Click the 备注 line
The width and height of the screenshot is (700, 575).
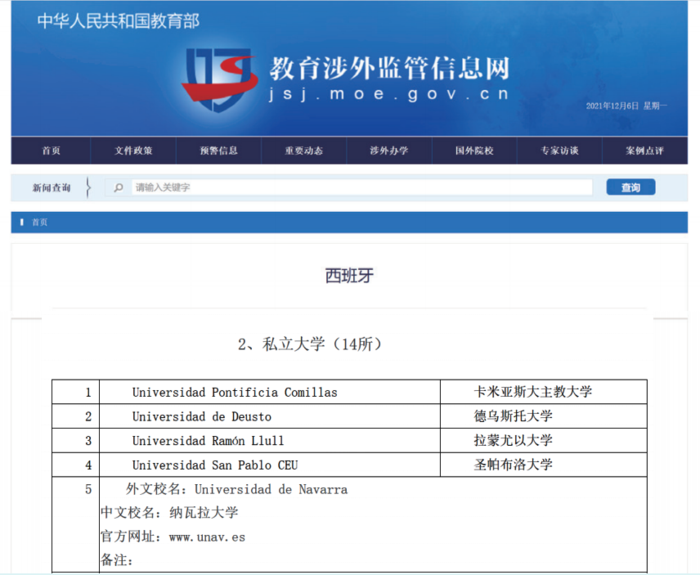tap(117, 560)
